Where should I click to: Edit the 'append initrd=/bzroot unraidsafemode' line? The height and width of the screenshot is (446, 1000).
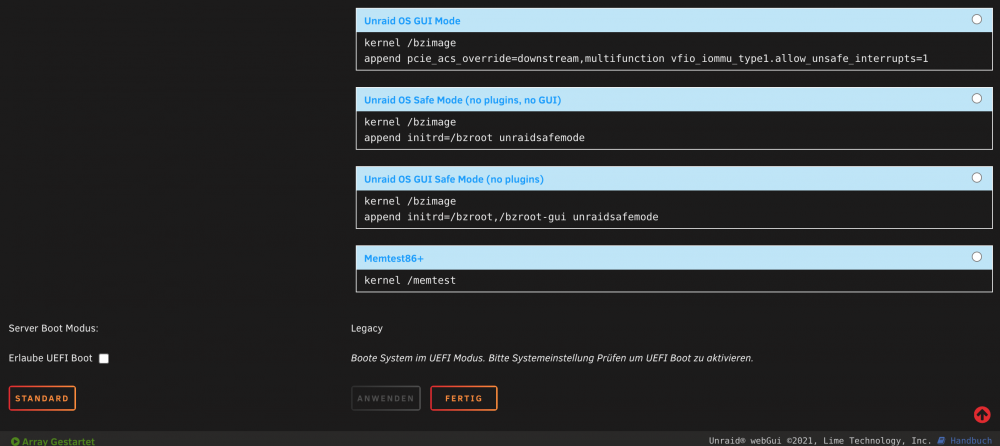[474, 138]
